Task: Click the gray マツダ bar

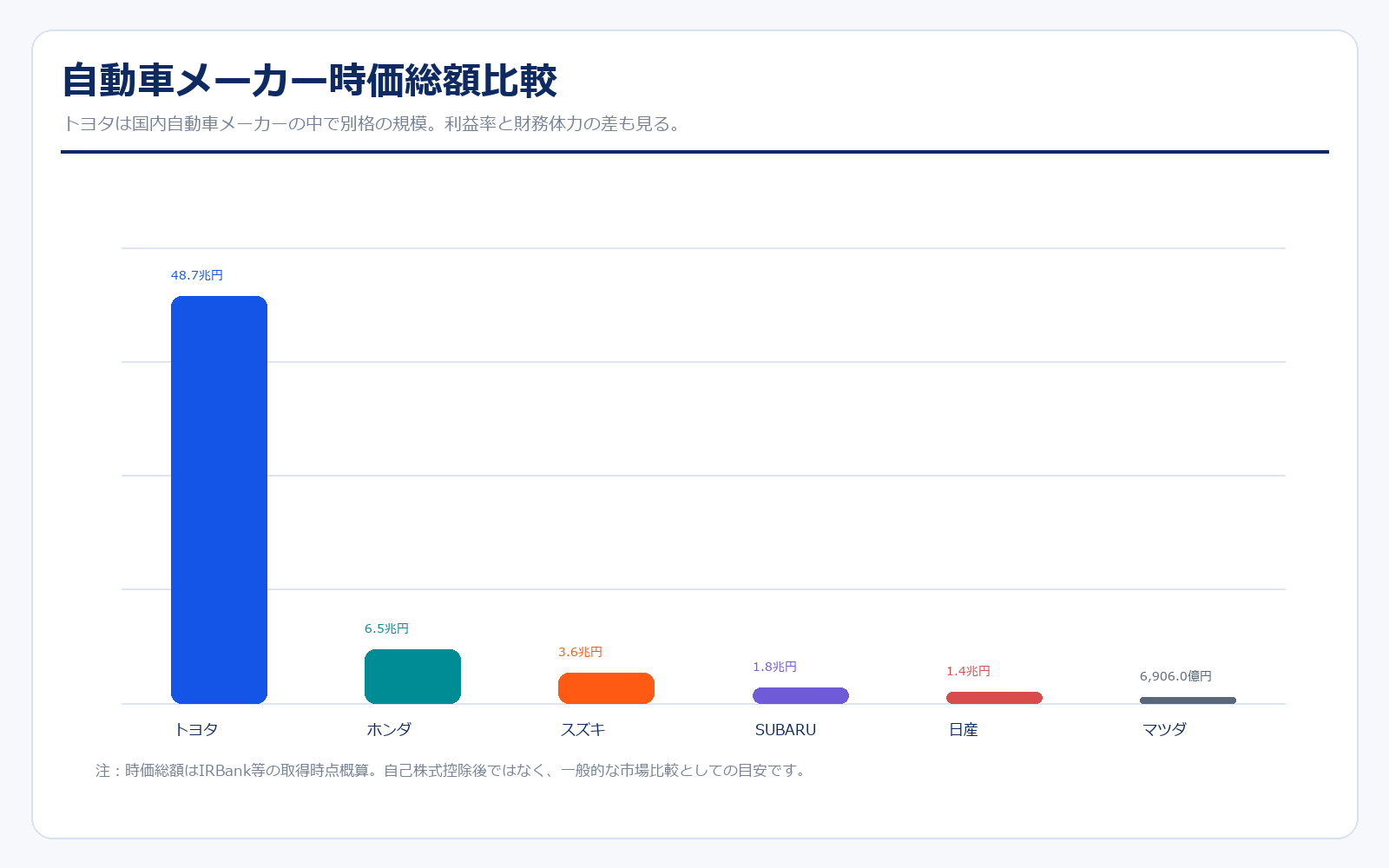Action: pyautogui.click(x=1188, y=700)
